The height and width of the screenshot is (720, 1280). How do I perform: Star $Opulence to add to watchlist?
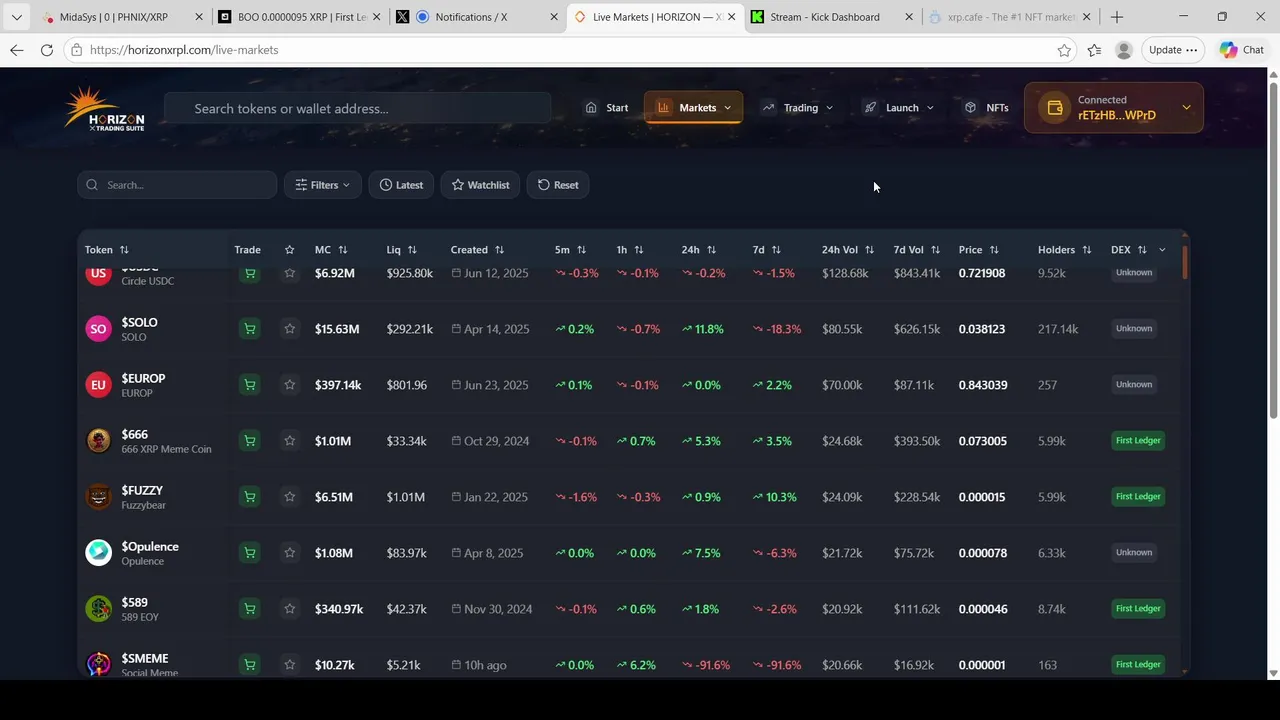[289, 553]
